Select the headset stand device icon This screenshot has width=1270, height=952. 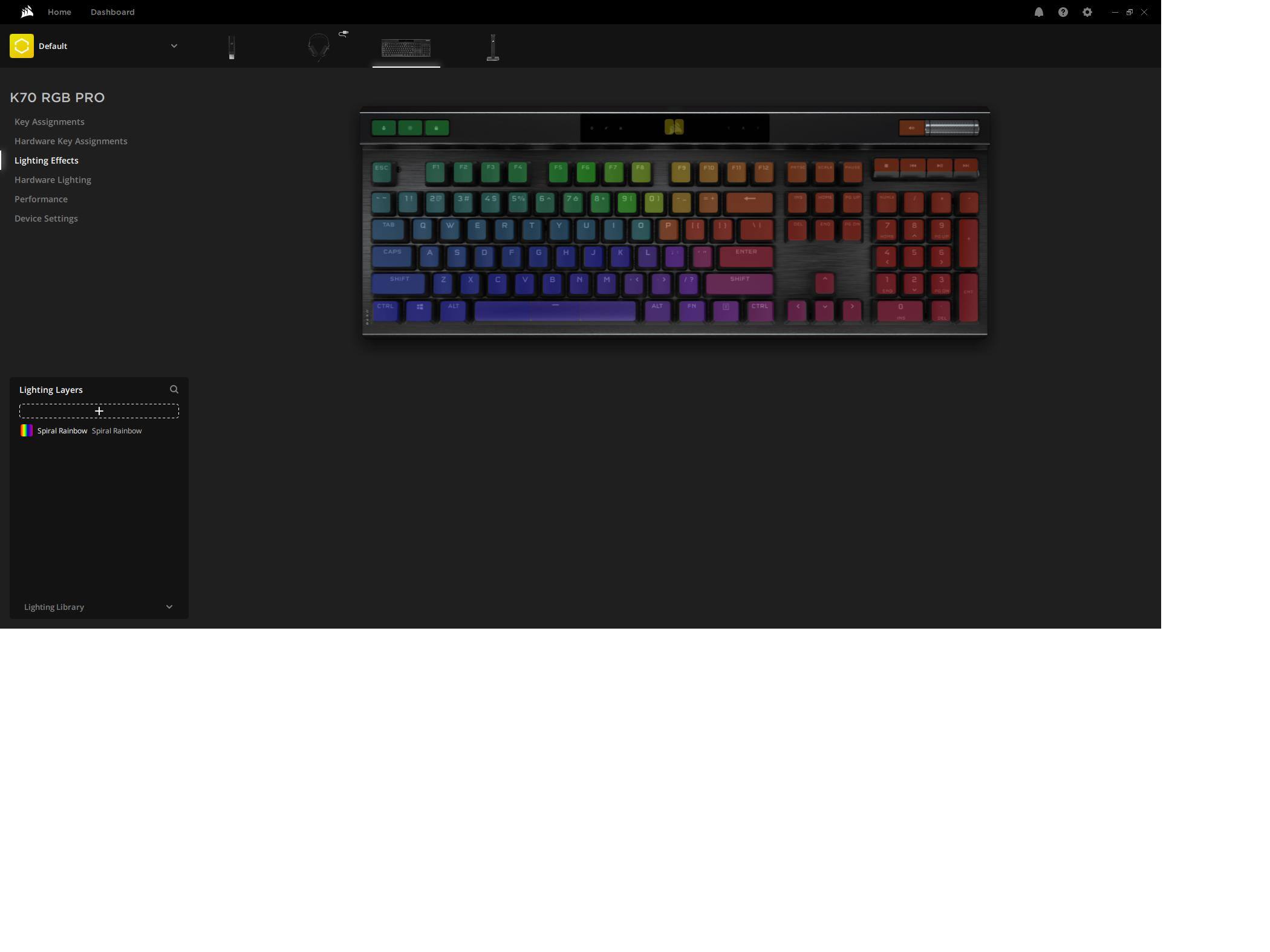[493, 47]
